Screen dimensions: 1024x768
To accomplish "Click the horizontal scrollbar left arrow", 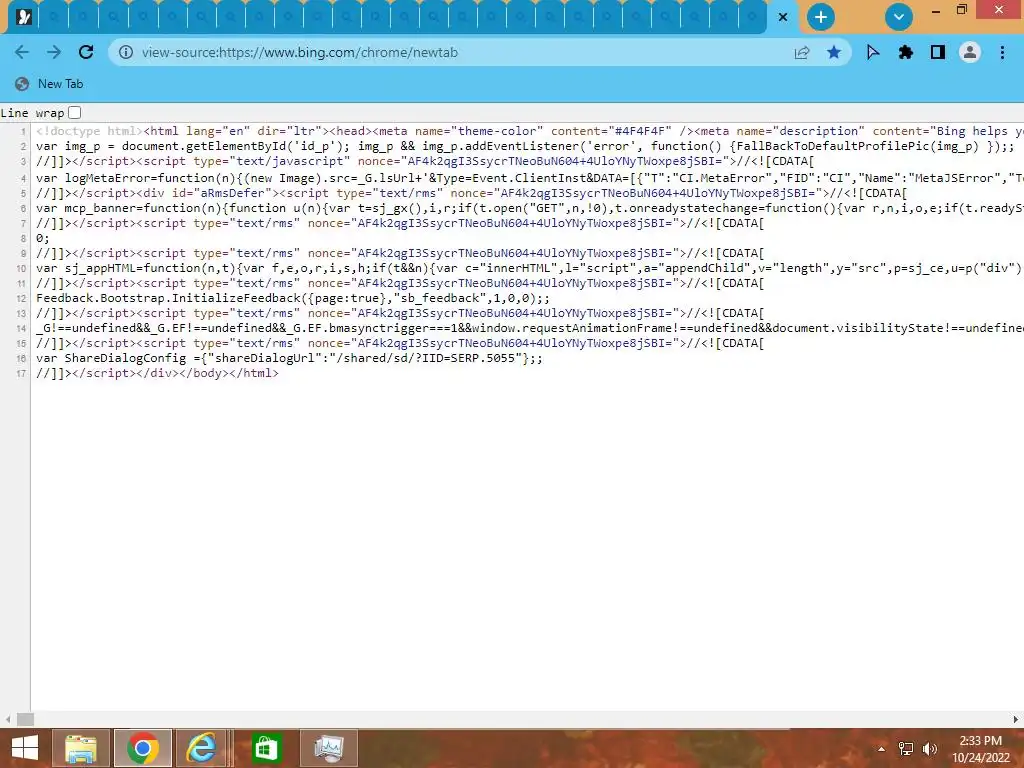I will coord(7,719).
